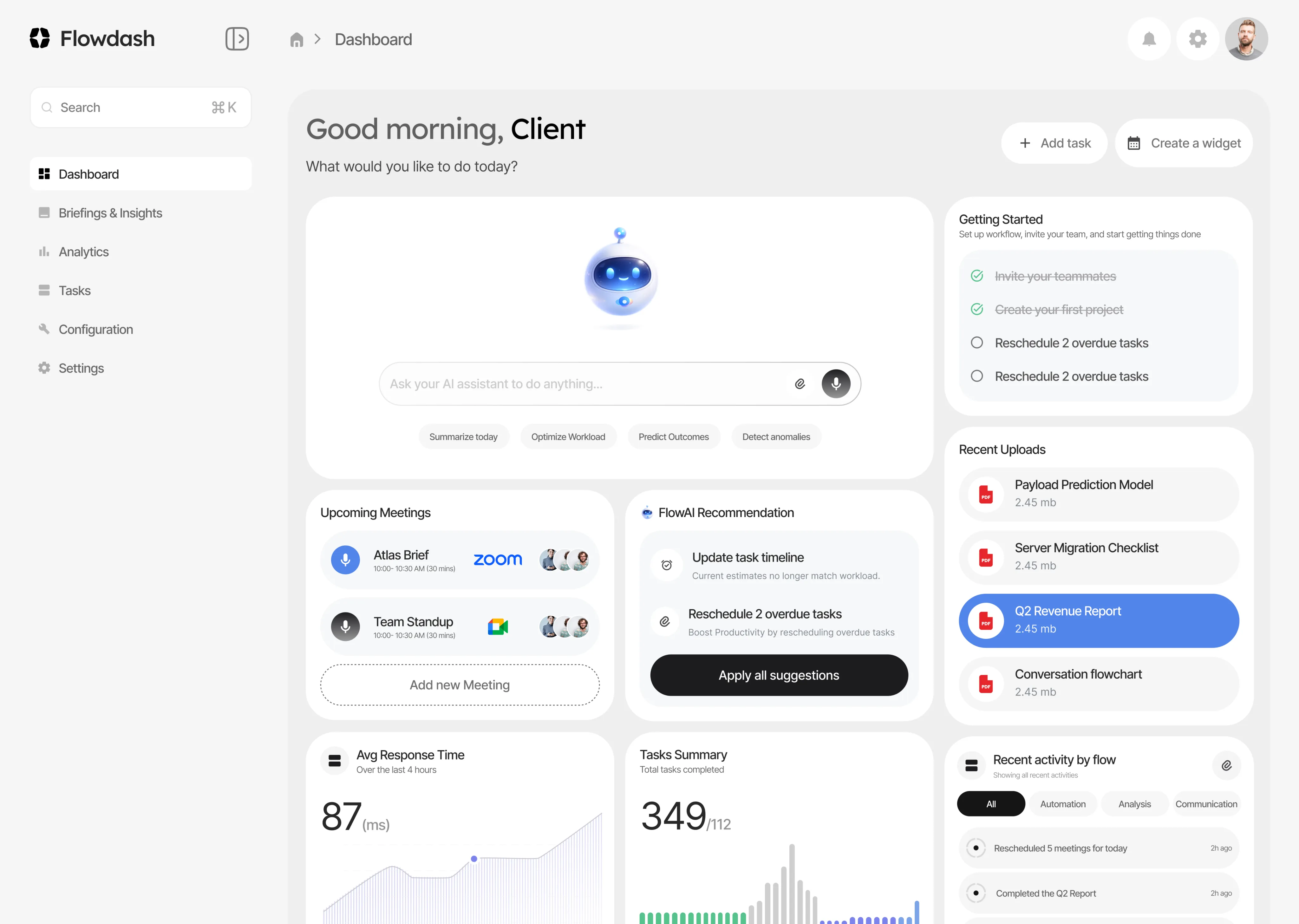Click the Google Meet icon on Team Standup
The image size is (1299, 924).
[x=498, y=626]
